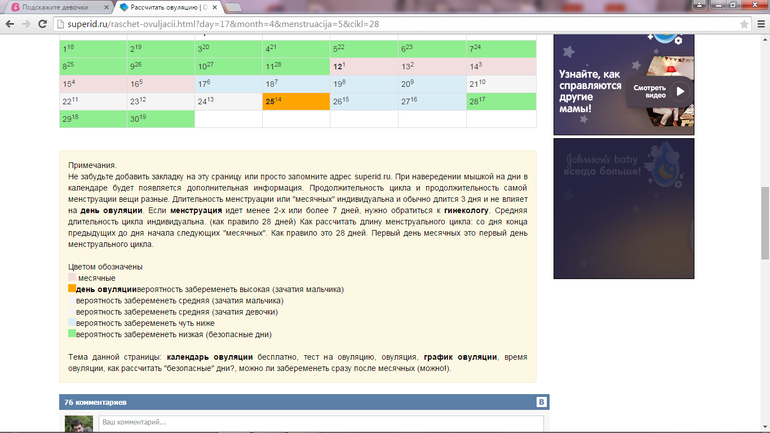Click calendar day 17 blue cell
The width and height of the screenshot is (770, 433).
coord(228,84)
